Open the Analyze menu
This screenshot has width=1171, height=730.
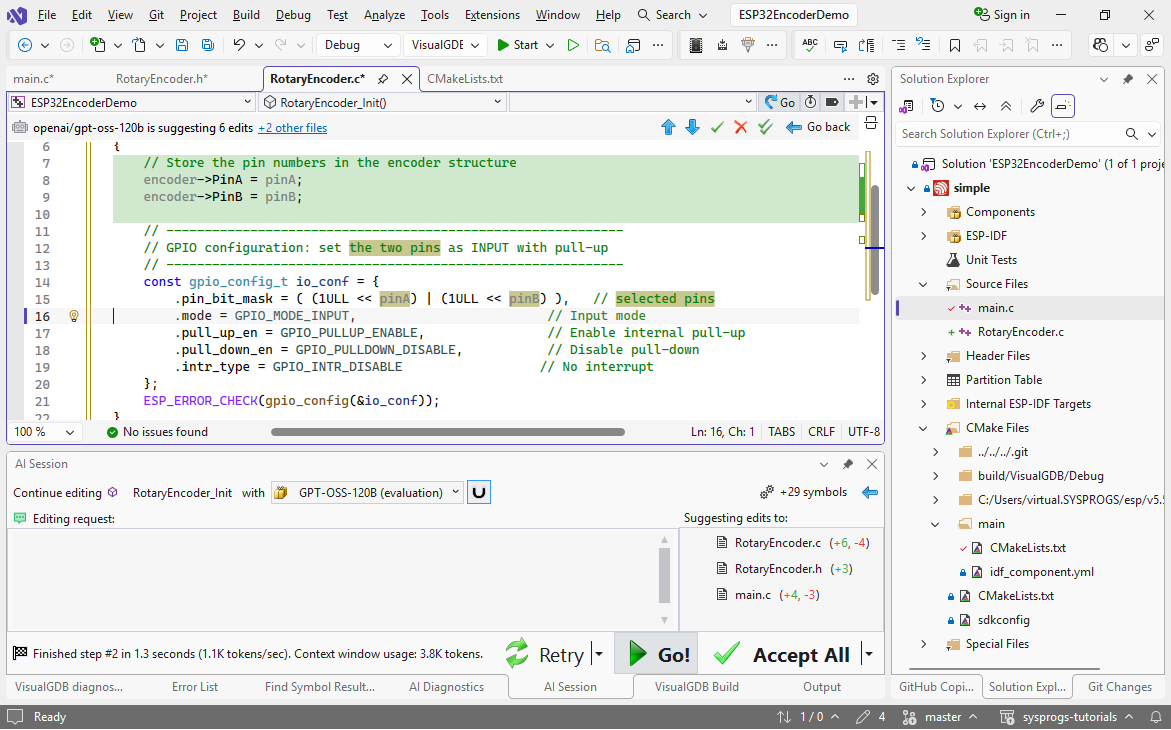coord(384,15)
